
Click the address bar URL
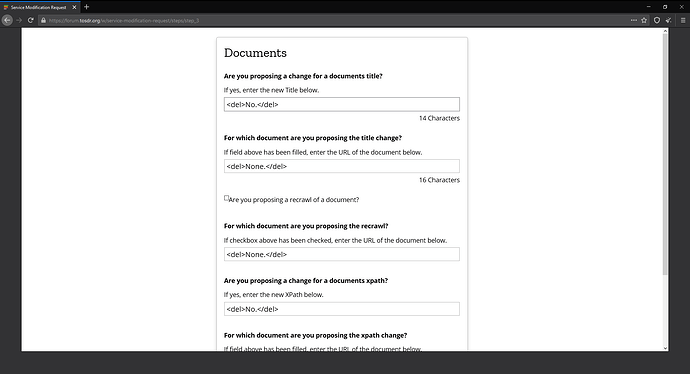pos(124,21)
